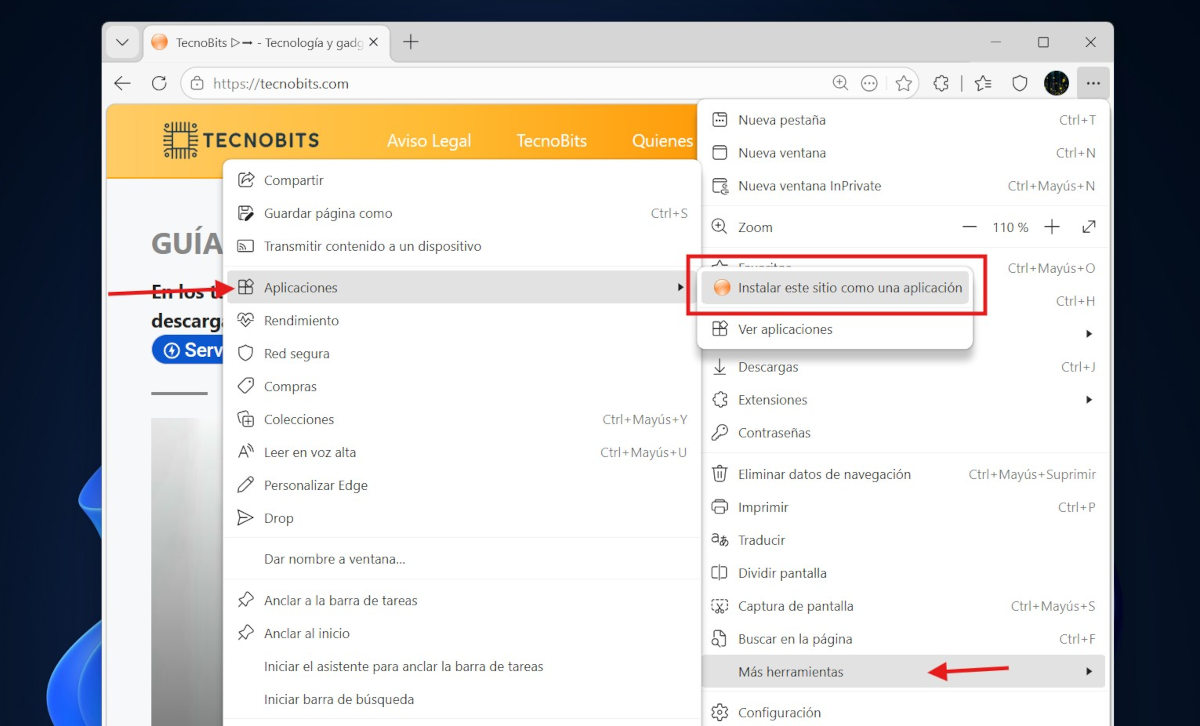The image size is (1200, 726).
Task: Select Nueva ventana InPrivate
Action: (809, 186)
